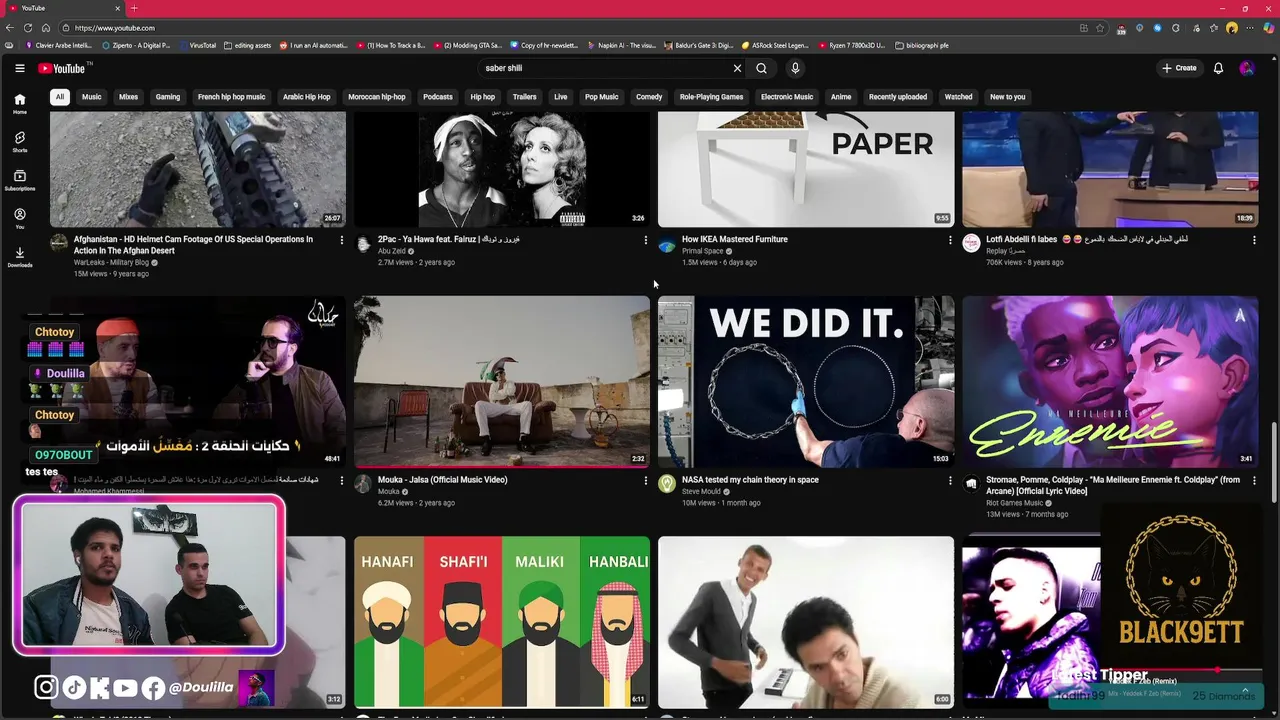Image resolution: width=1280 pixels, height=720 pixels.
Task: Open Abu Zeid channel avatar
Action: 363,244
